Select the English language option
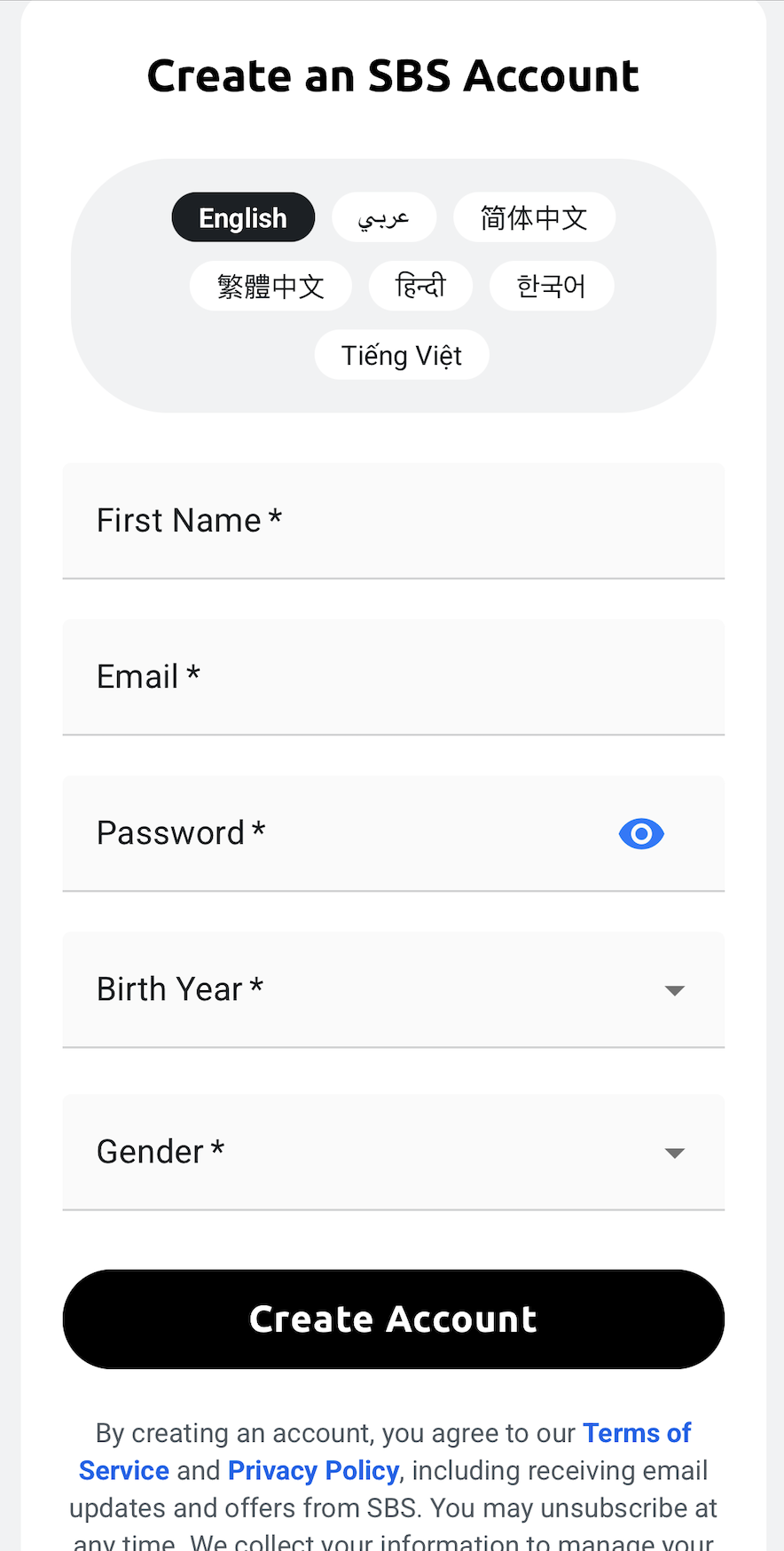The height and width of the screenshot is (1551, 784). [243, 217]
